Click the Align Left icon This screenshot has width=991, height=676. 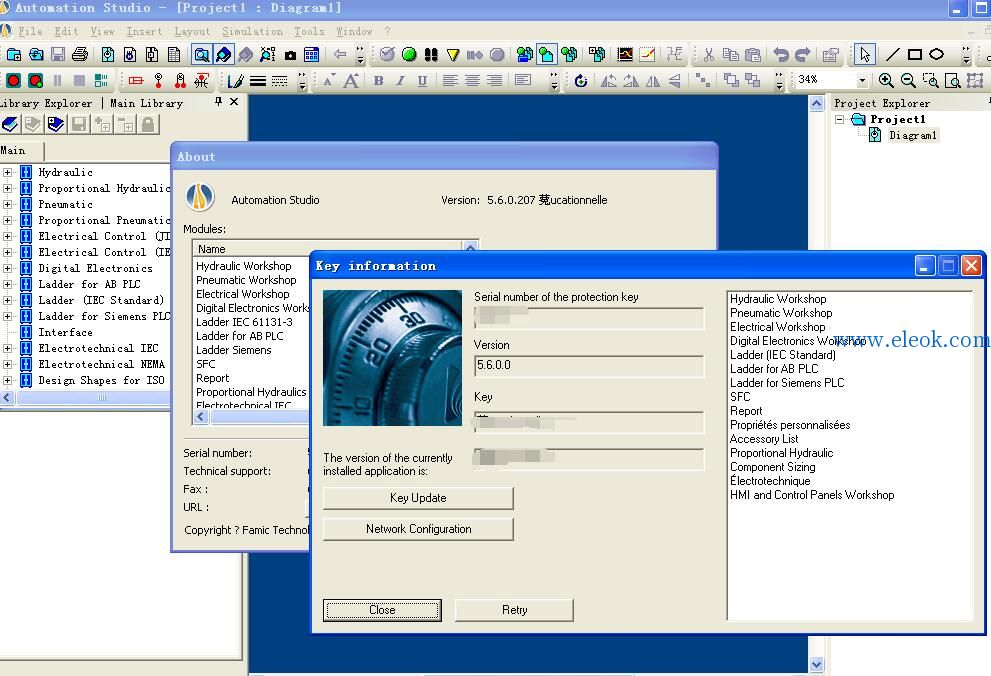450,81
